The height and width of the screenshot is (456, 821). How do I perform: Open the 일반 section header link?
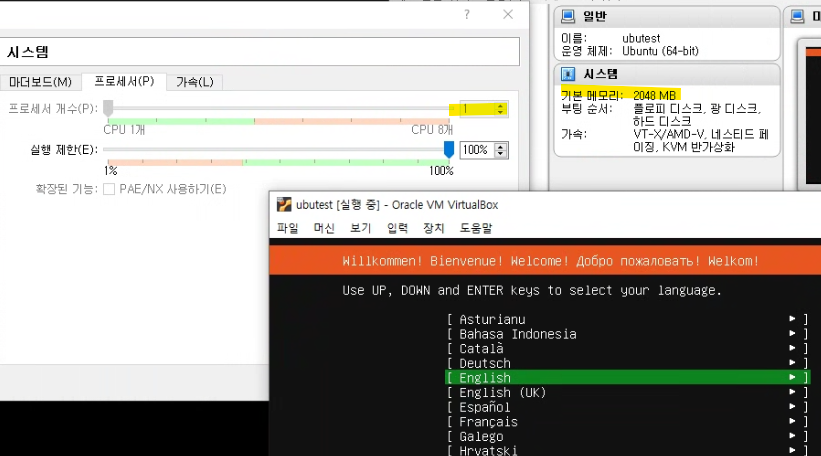coord(595,17)
